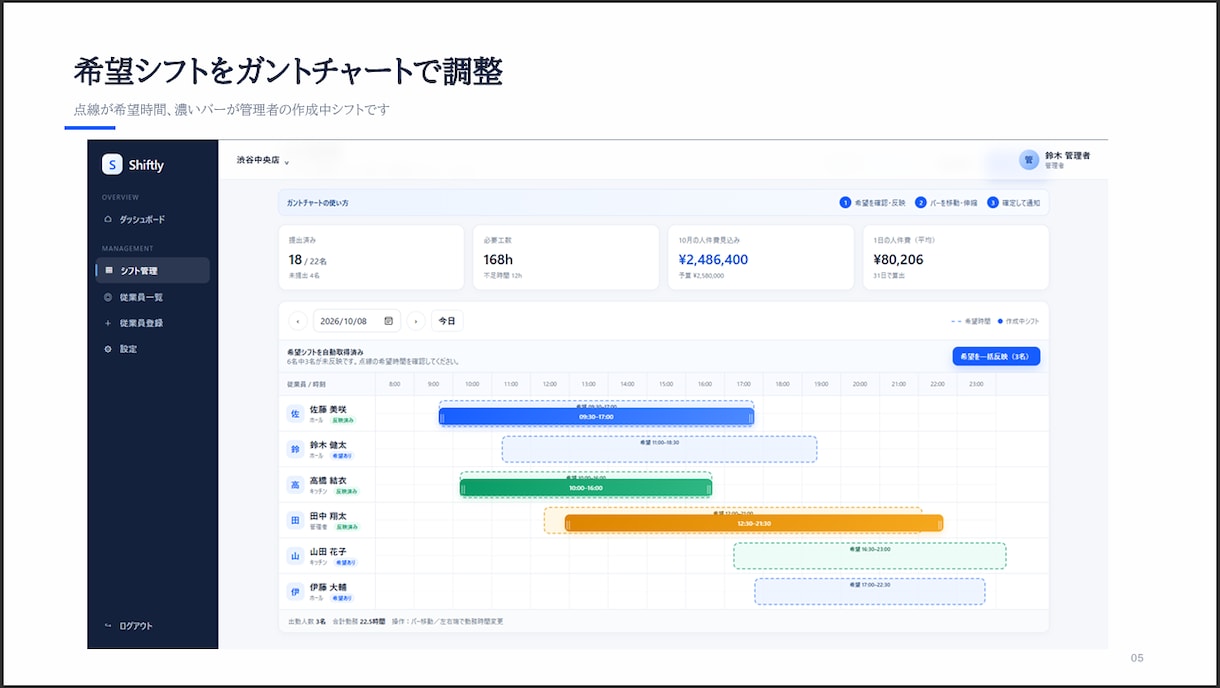
Task: Select the green 10:00–16:00 shift bar
Action: [586, 488]
